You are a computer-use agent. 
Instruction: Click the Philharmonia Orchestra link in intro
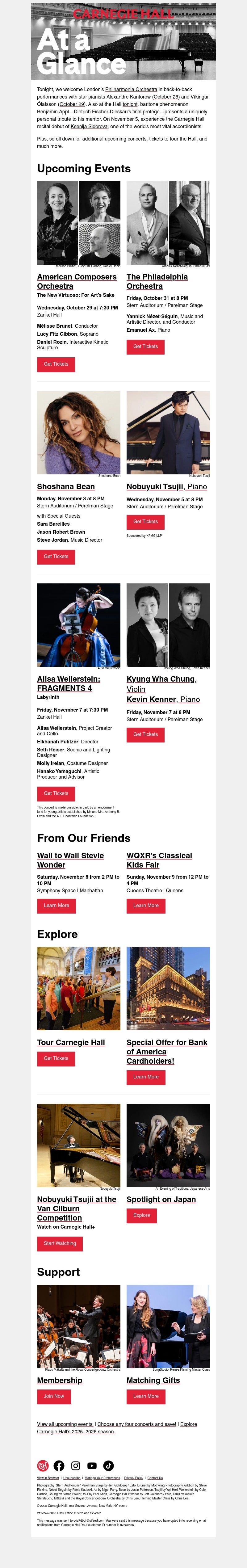click(131, 90)
